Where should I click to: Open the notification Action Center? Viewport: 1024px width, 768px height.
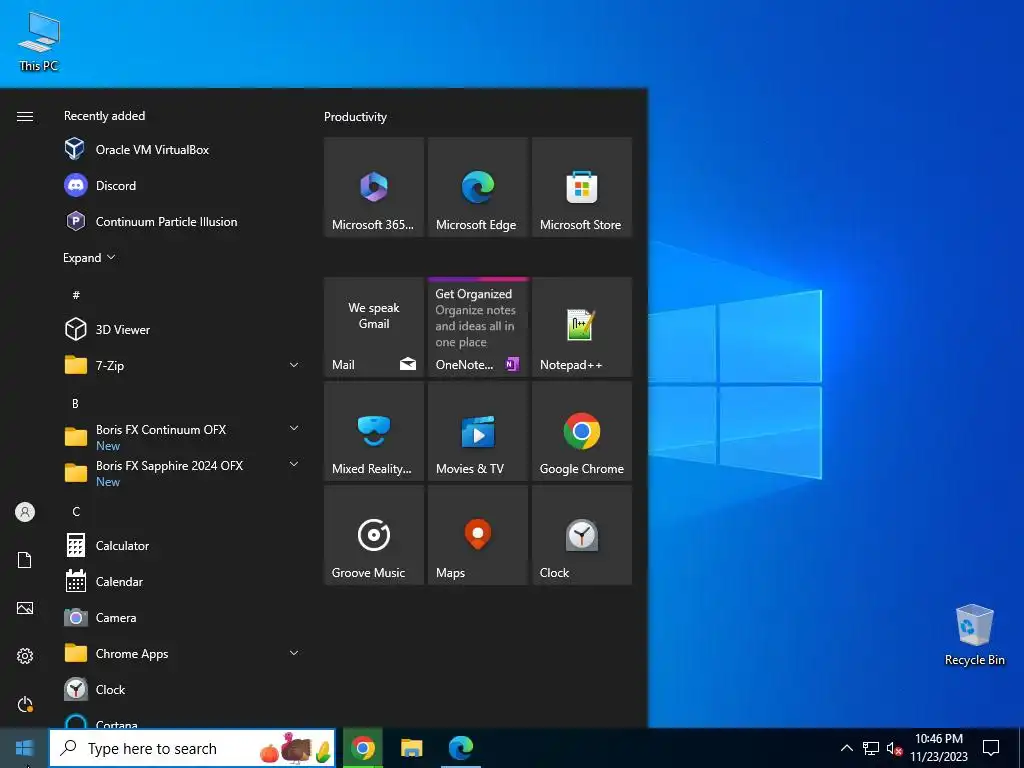point(991,748)
